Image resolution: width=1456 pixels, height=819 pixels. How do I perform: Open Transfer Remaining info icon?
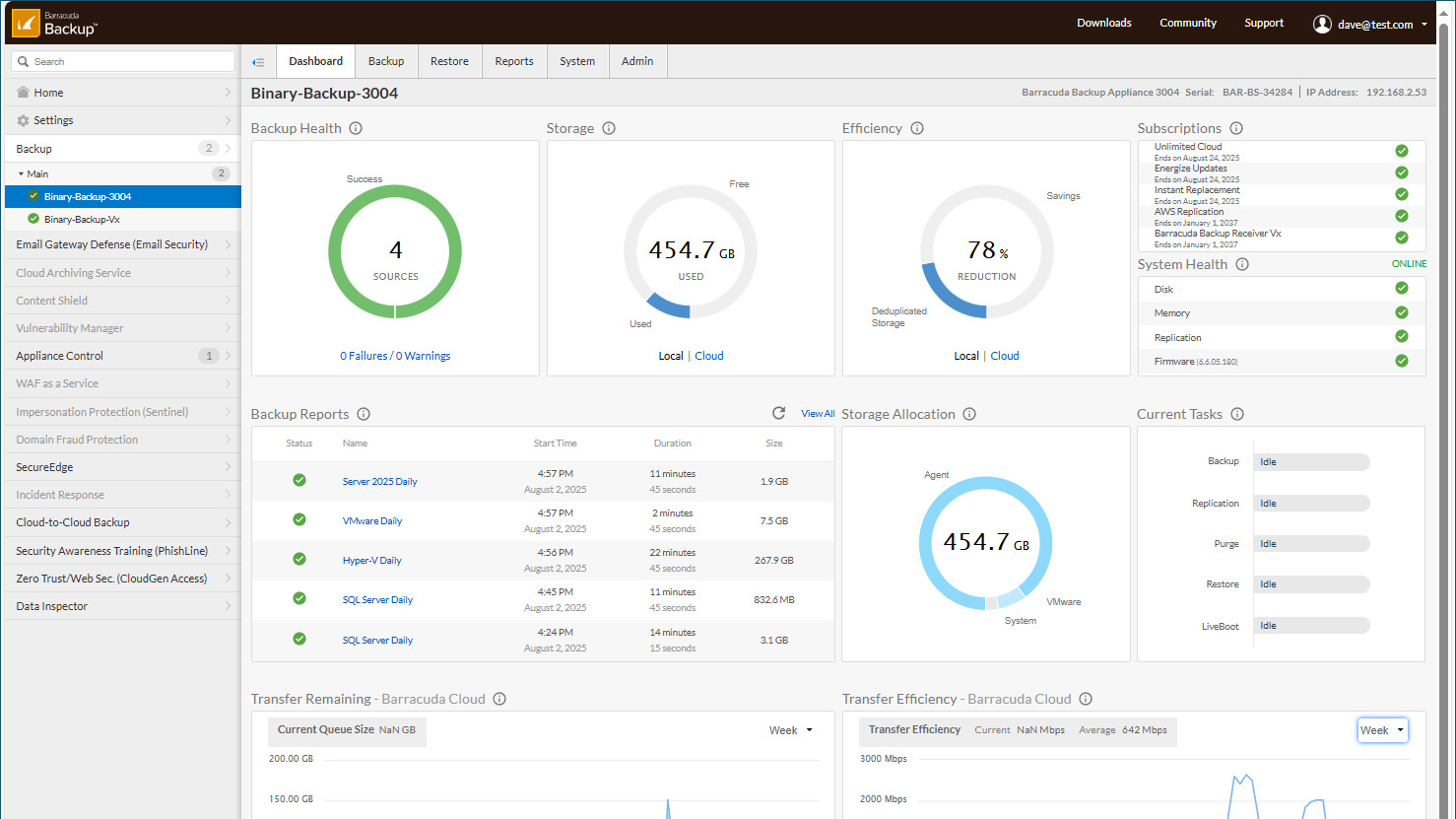point(499,699)
